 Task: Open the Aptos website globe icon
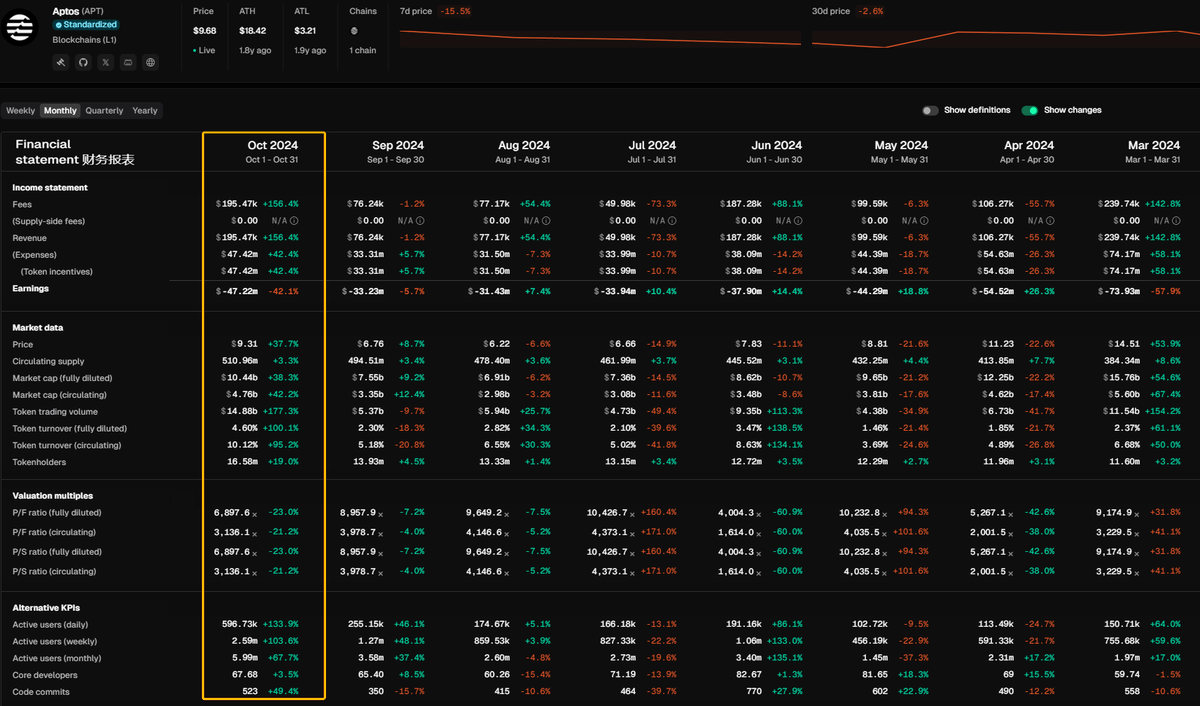pyautogui.click(x=150, y=62)
